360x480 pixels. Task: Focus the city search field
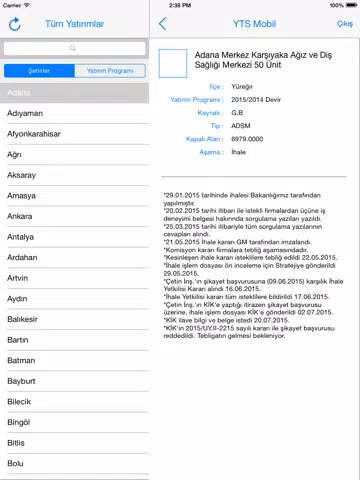pos(75,48)
